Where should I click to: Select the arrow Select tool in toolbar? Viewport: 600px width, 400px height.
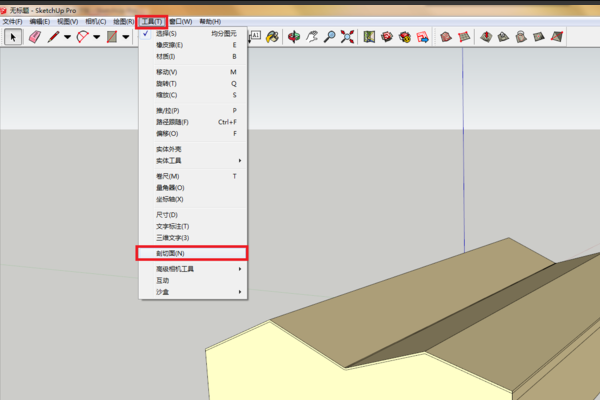[x=13, y=37]
